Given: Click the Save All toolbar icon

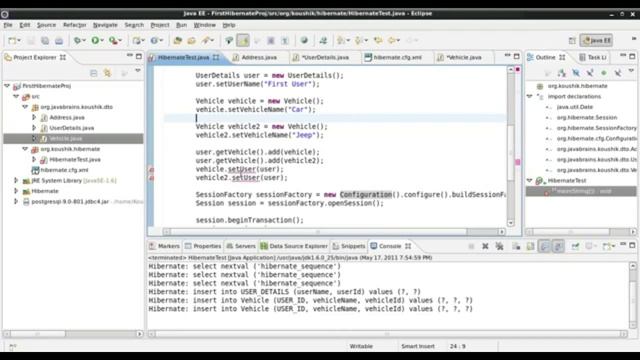Looking at the screenshot, I should tap(45, 40).
